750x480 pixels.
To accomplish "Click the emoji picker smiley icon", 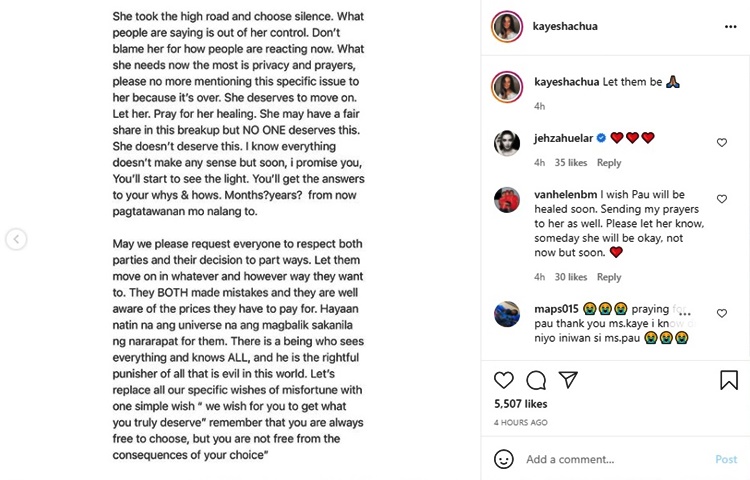I will pyautogui.click(x=504, y=460).
